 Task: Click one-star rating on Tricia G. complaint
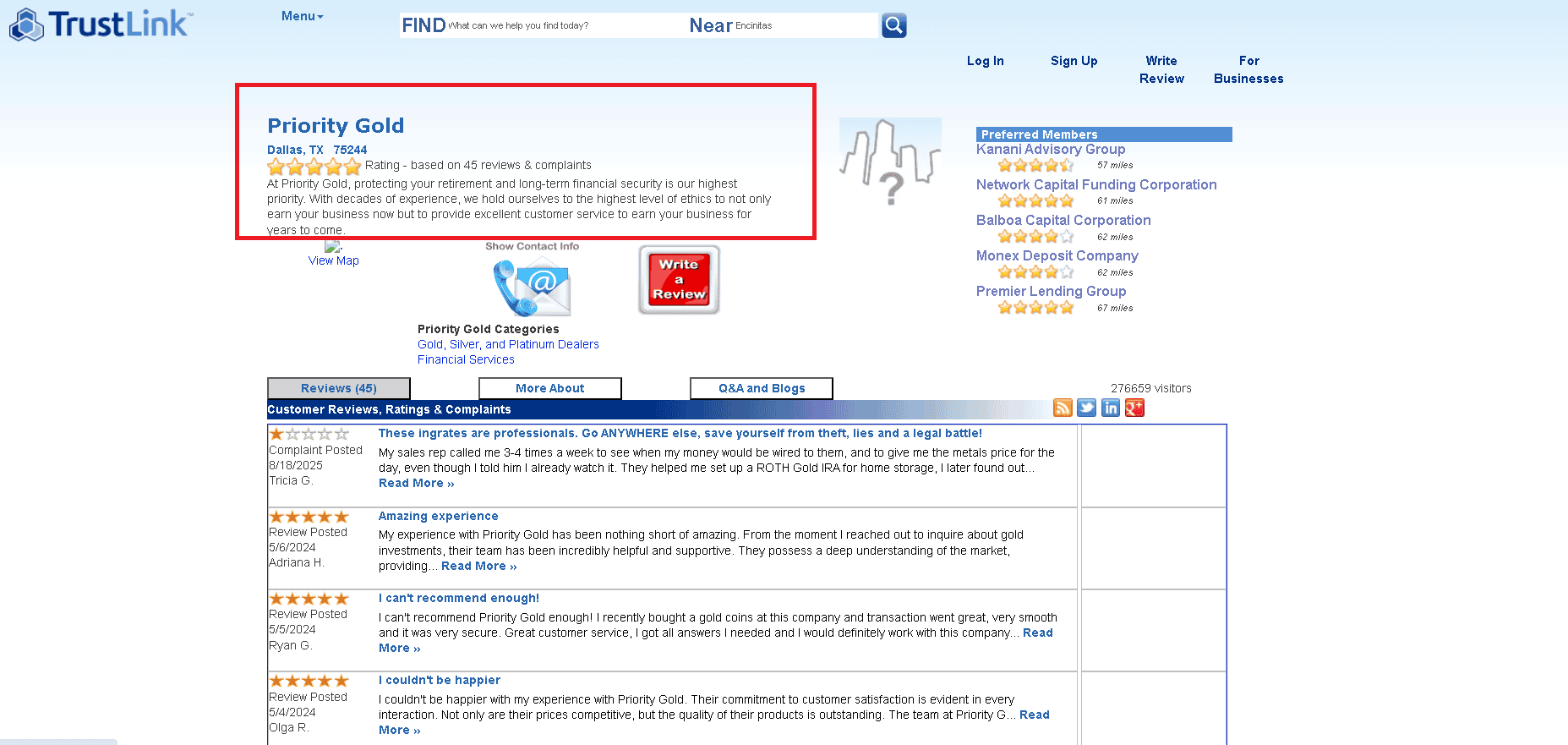[309, 434]
